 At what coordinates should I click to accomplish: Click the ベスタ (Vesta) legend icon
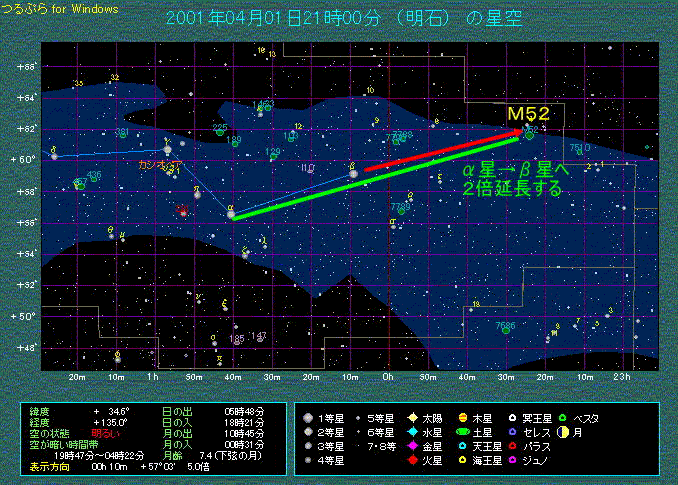[564, 417]
